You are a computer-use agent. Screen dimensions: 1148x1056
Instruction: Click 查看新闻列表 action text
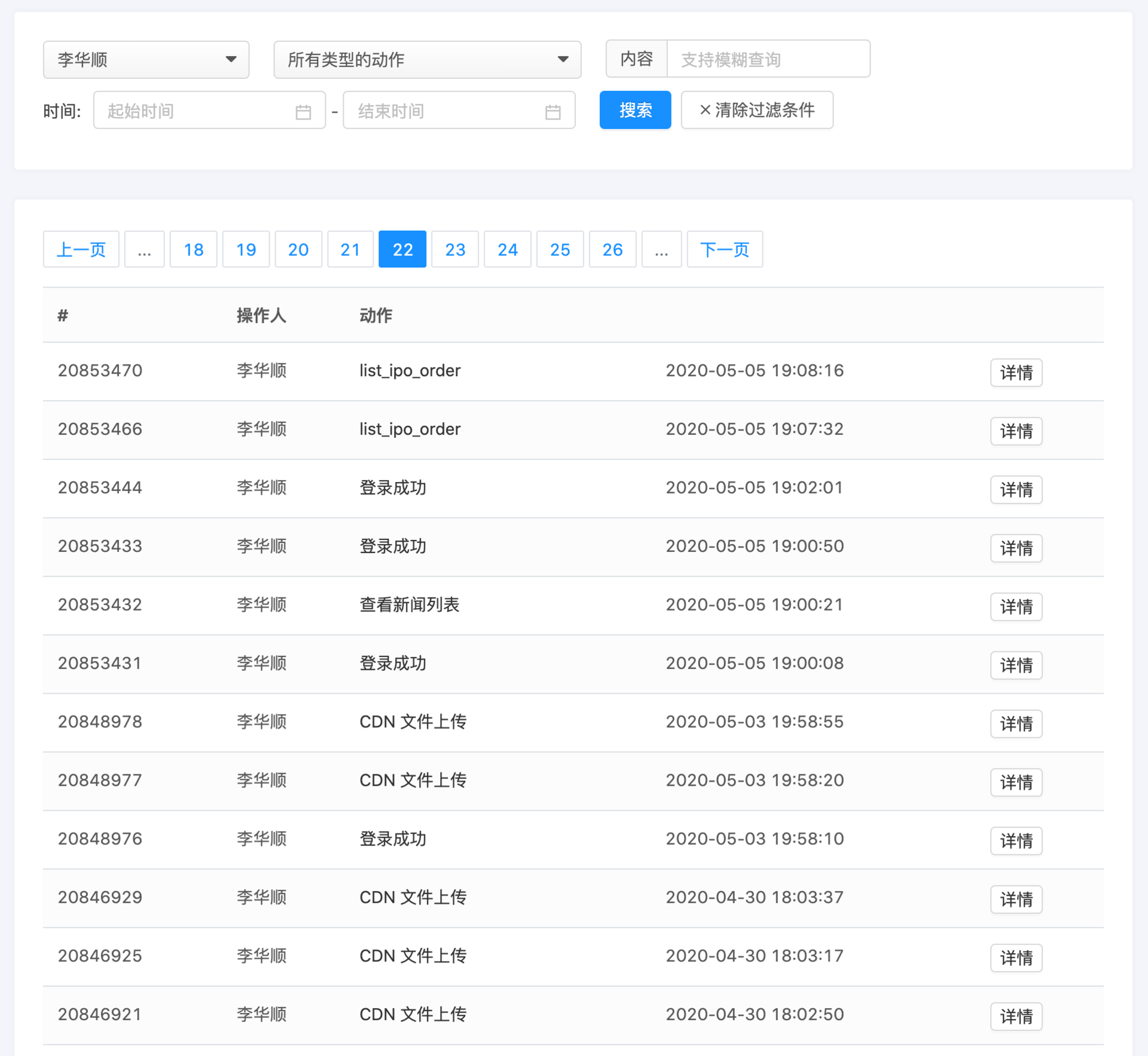click(x=409, y=605)
